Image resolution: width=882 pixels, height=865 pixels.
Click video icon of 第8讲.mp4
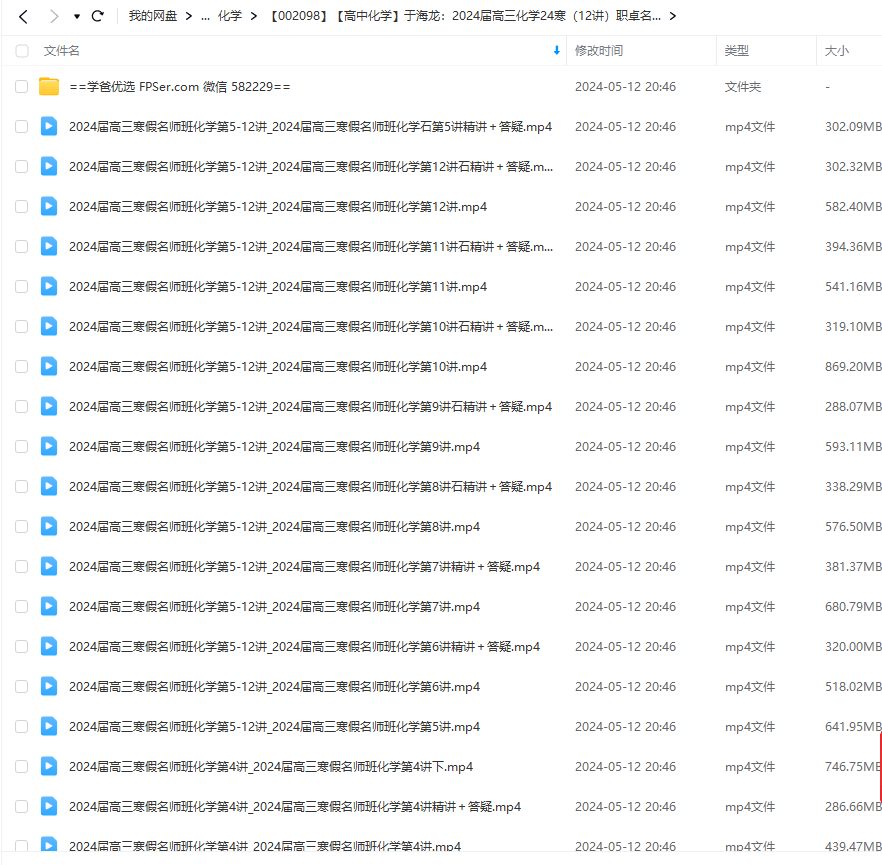point(49,525)
